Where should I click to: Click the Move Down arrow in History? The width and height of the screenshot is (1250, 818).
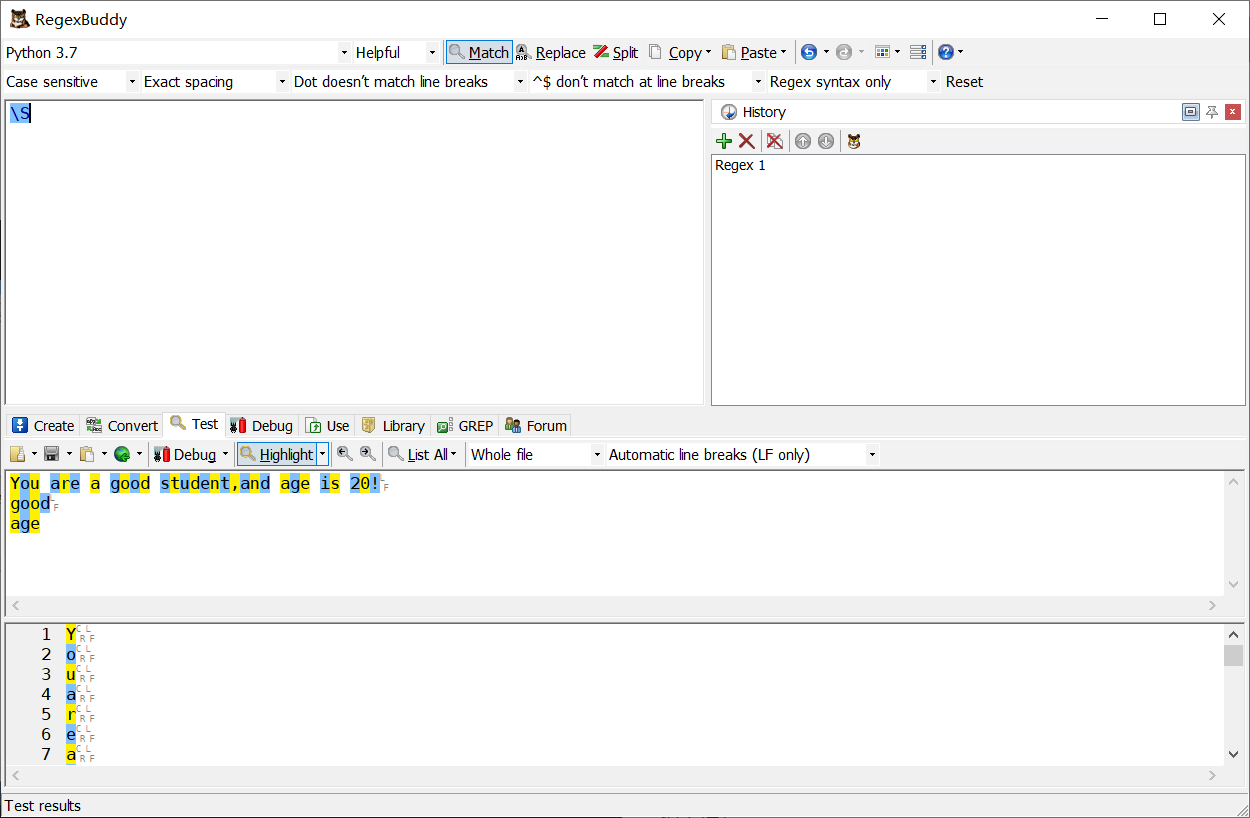click(x=826, y=141)
